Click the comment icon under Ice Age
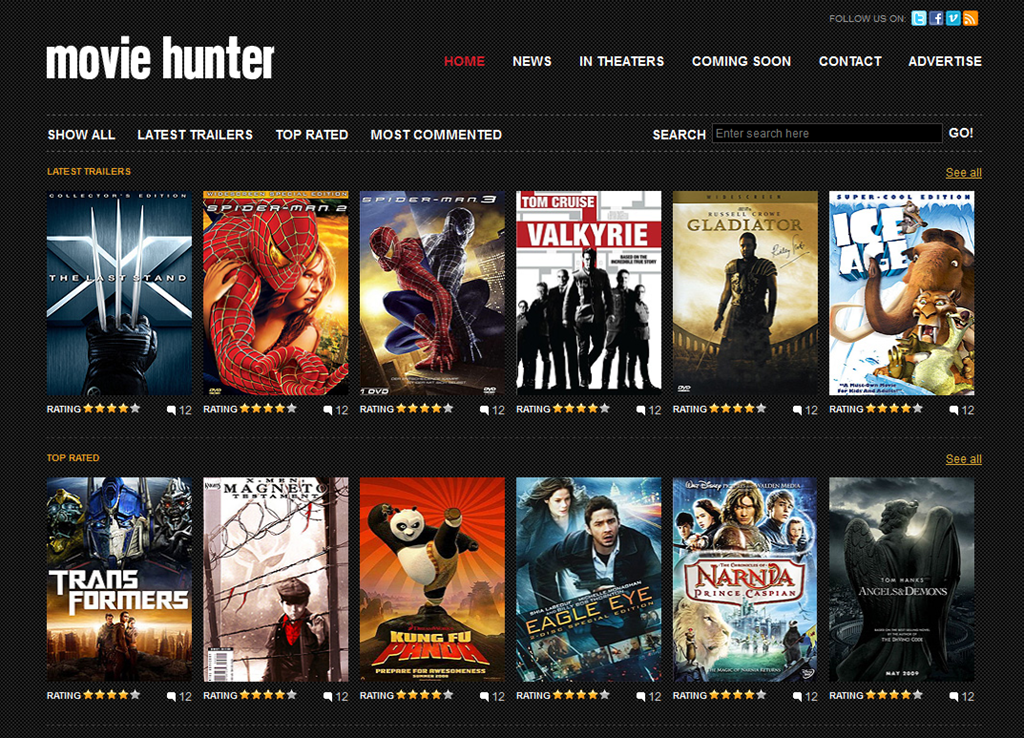Image resolution: width=1024 pixels, height=738 pixels. point(954,410)
